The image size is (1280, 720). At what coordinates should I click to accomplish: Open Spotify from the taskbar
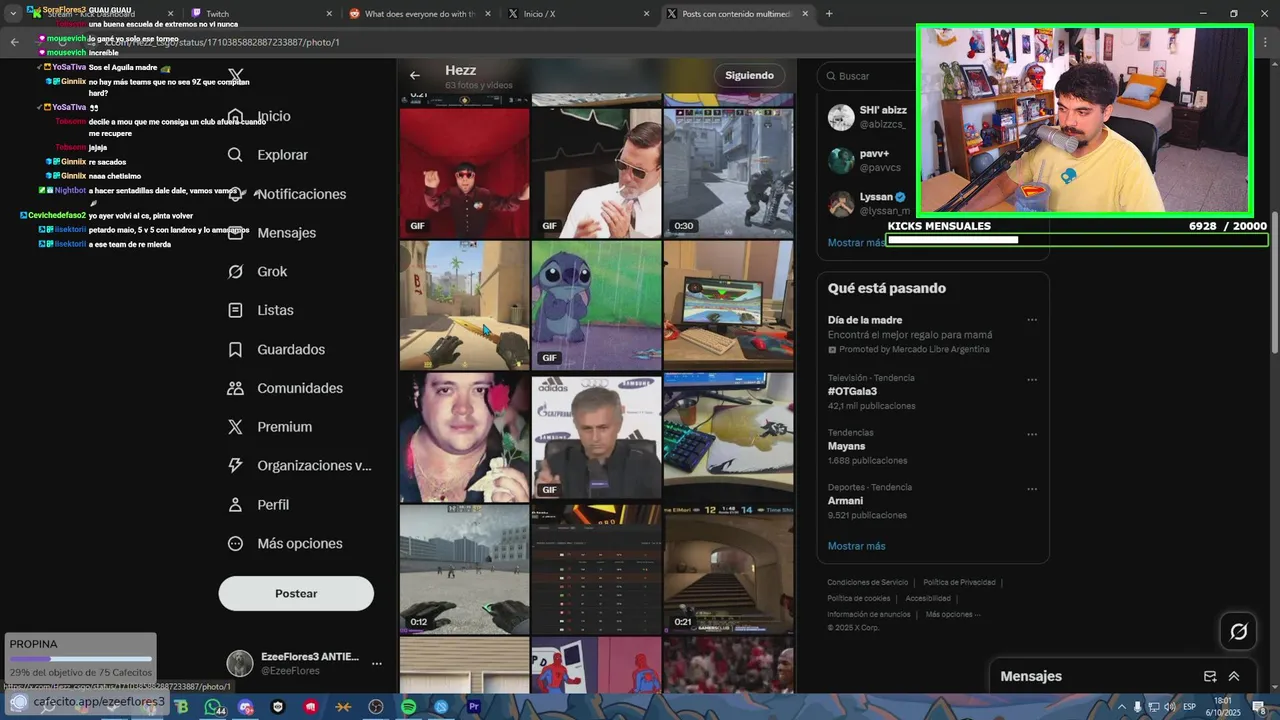[x=408, y=707]
